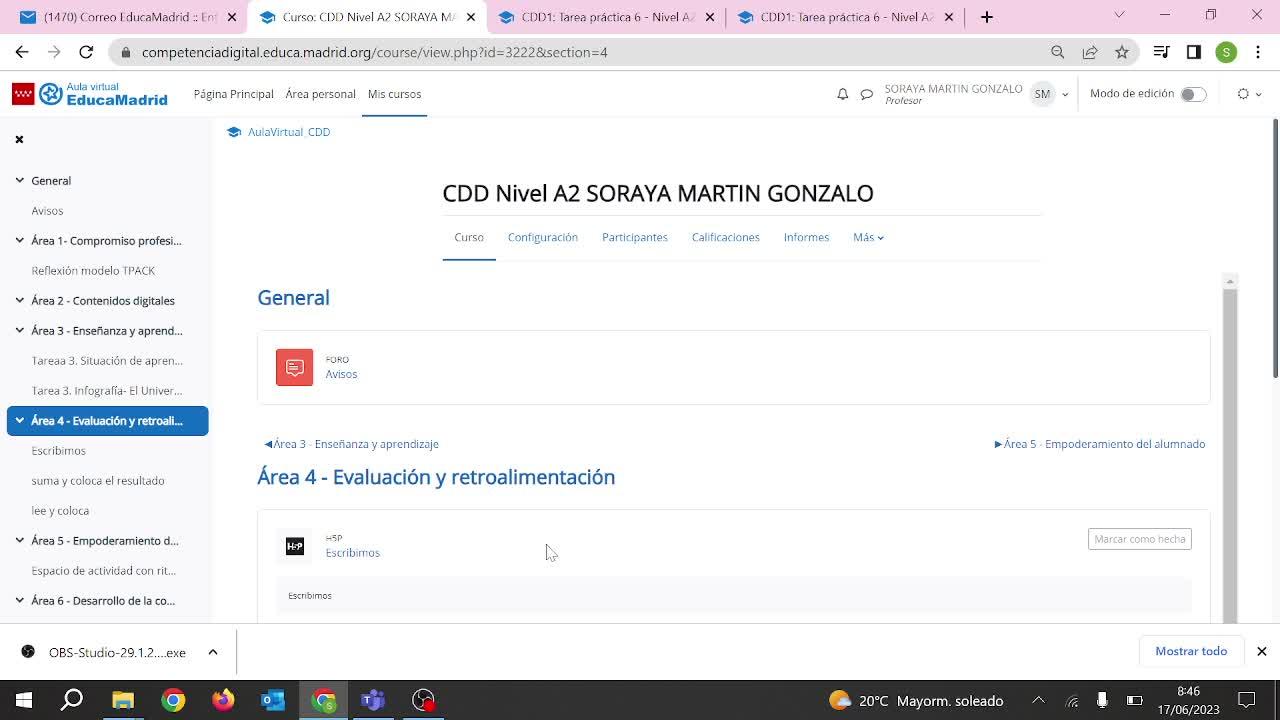Click the EducaMadrid Aula virtual logo
Image resolution: width=1280 pixels, height=720 pixels.
(90, 94)
